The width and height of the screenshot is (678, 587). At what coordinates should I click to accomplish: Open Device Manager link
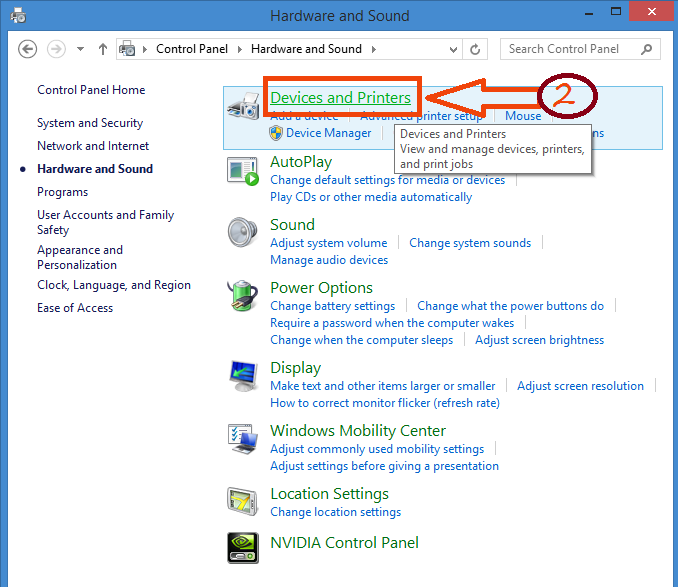pos(329,133)
